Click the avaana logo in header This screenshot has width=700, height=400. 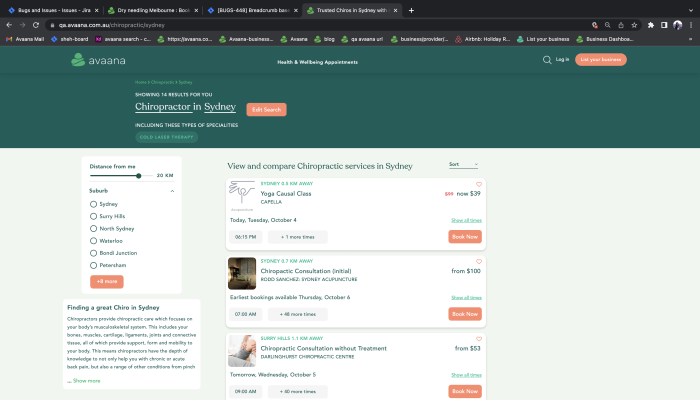98,60
